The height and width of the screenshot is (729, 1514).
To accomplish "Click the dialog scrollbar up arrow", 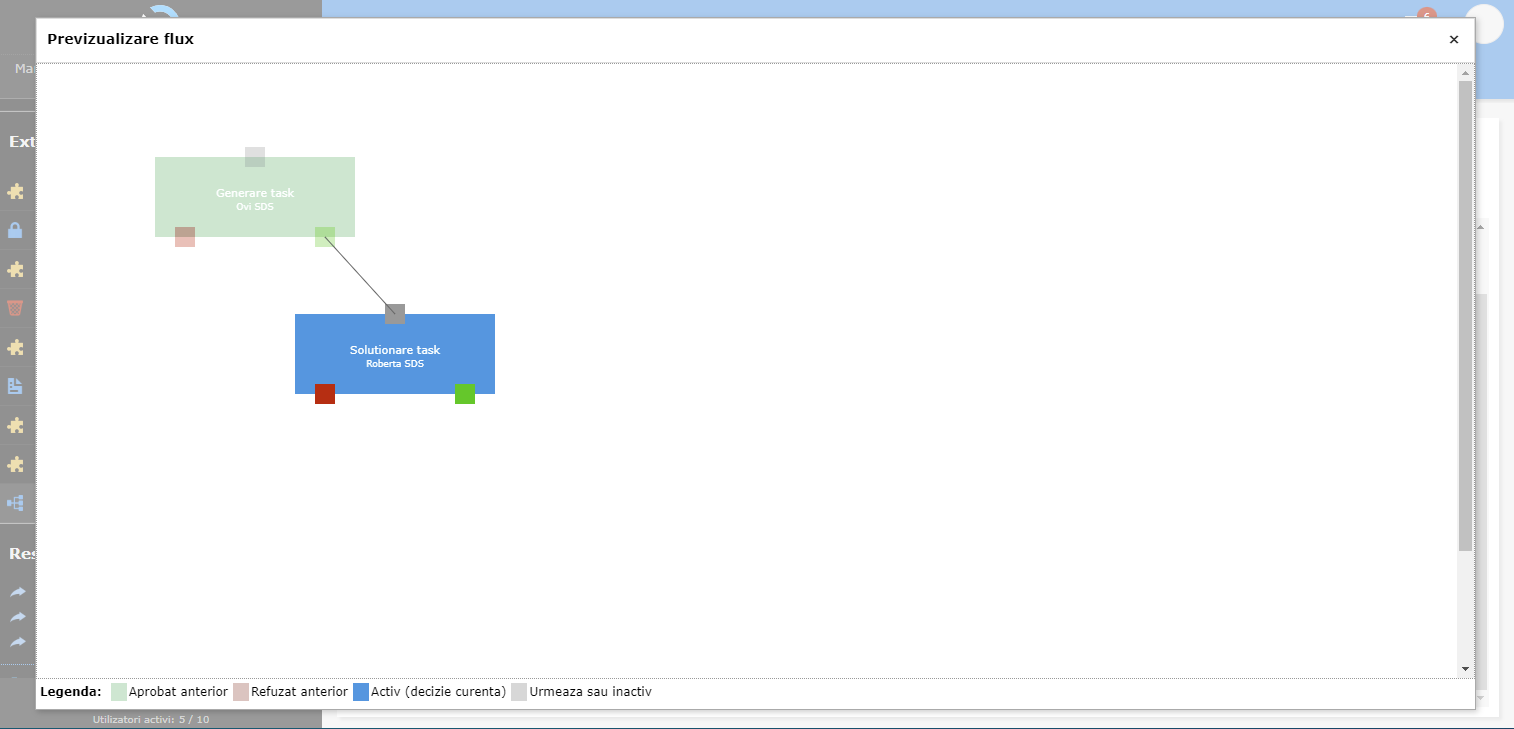I will click(x=1466, y=73).
